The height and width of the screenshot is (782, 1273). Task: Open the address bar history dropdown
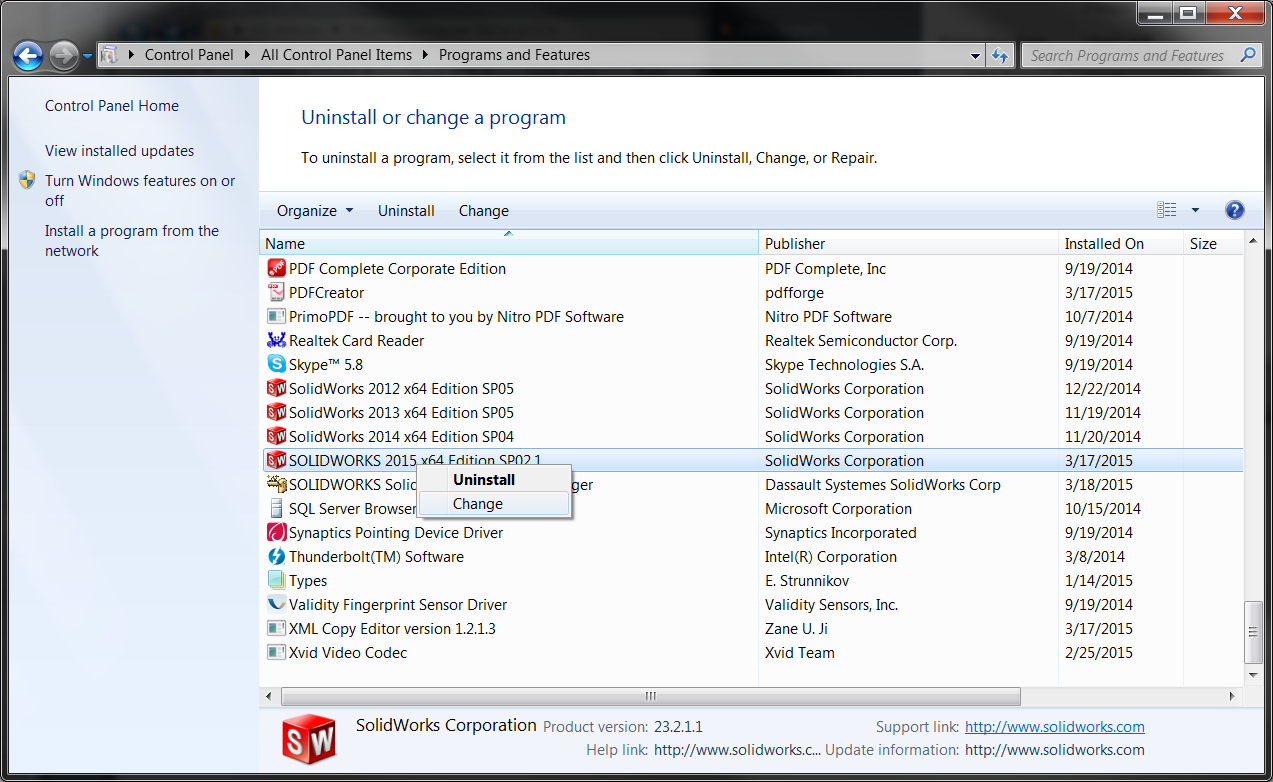[x=976, y=56]
